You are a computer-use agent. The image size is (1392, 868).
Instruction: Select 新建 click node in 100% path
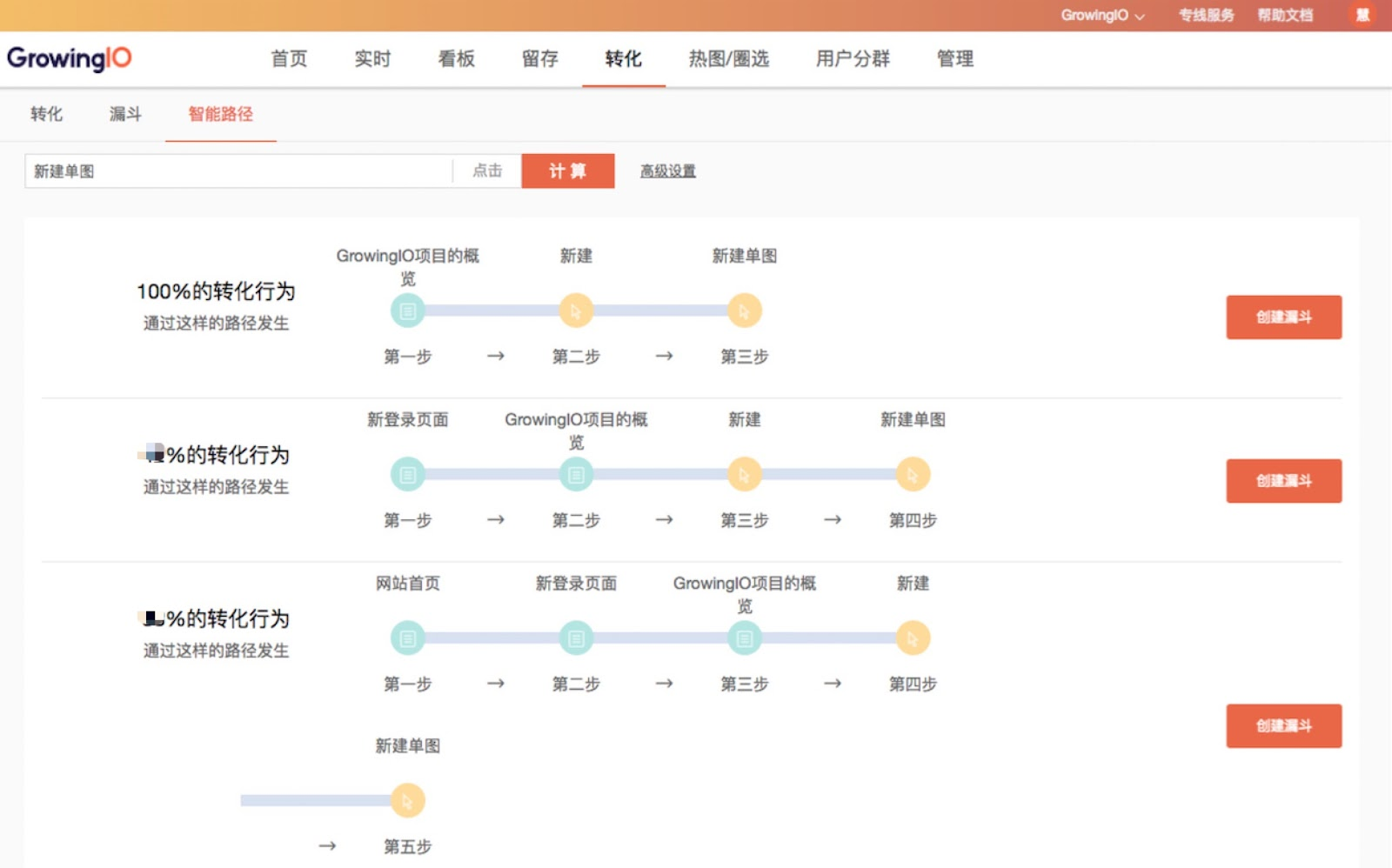pos(576,310)
